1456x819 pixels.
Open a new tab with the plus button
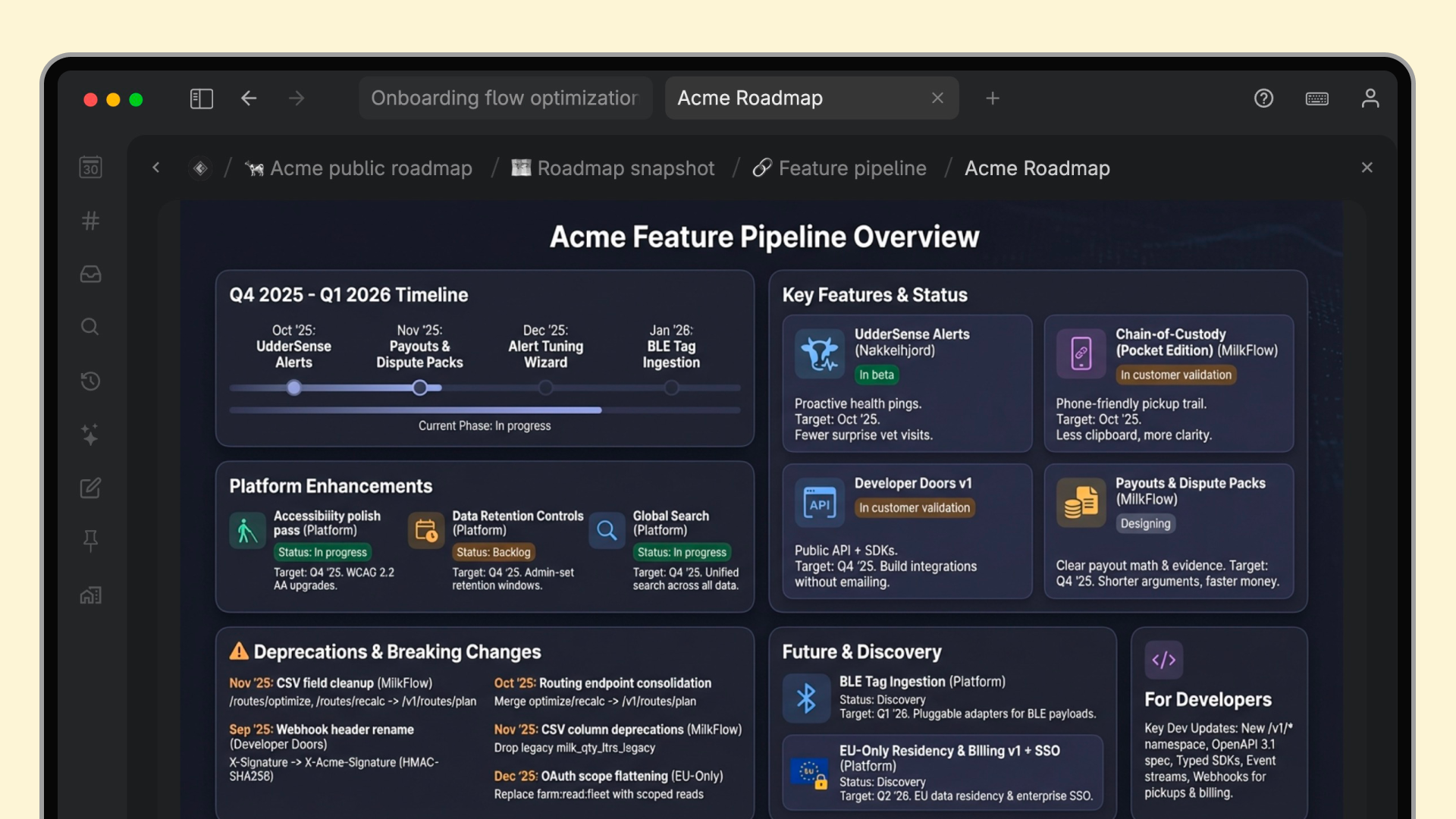tap(992, 99)
